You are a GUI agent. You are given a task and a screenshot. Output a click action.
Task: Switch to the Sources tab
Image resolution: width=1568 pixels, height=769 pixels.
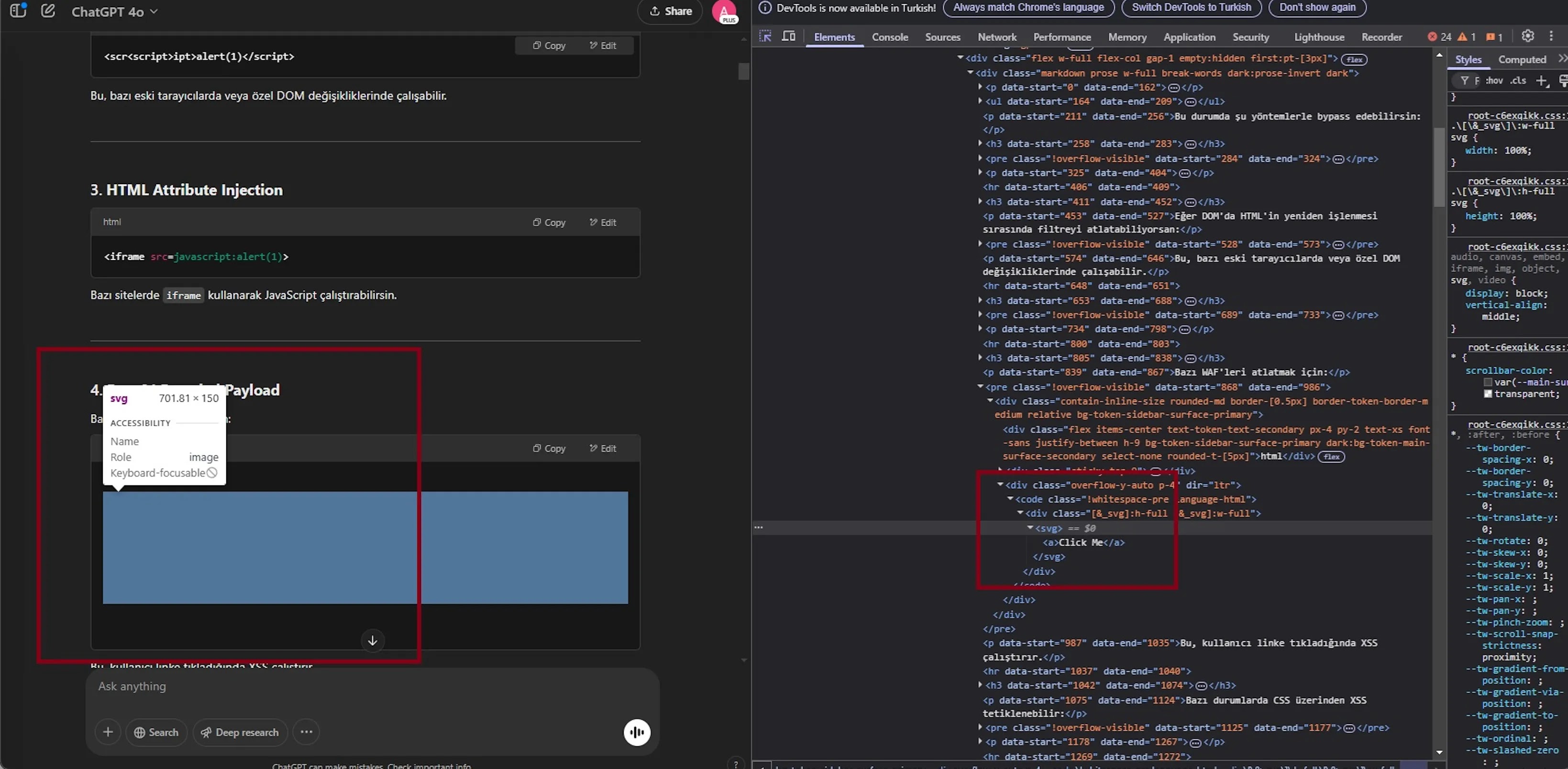pyautogui.click(x=942, y=37)
